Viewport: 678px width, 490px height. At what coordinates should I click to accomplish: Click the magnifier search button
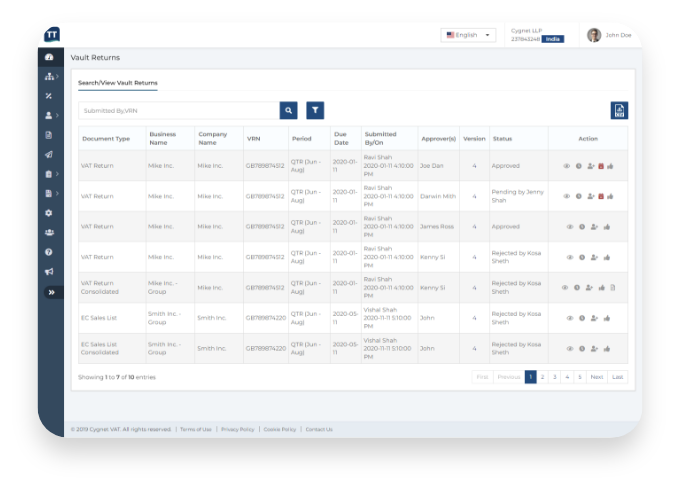click(288, 110)
